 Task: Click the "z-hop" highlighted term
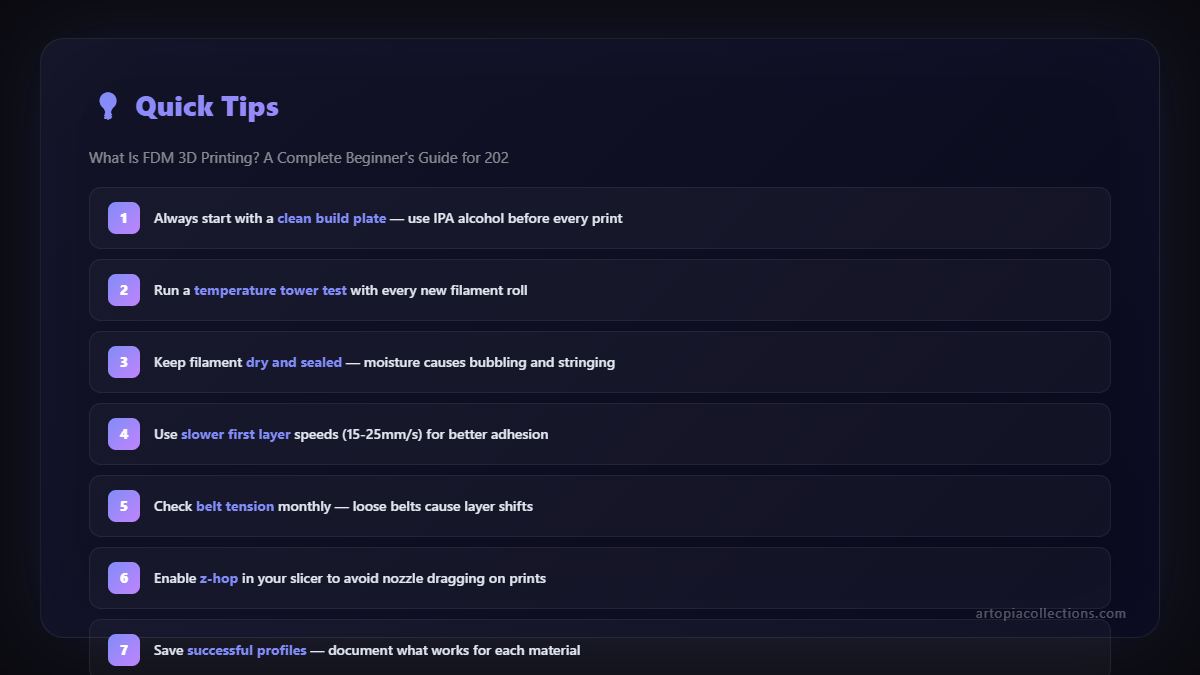(218, 578)
